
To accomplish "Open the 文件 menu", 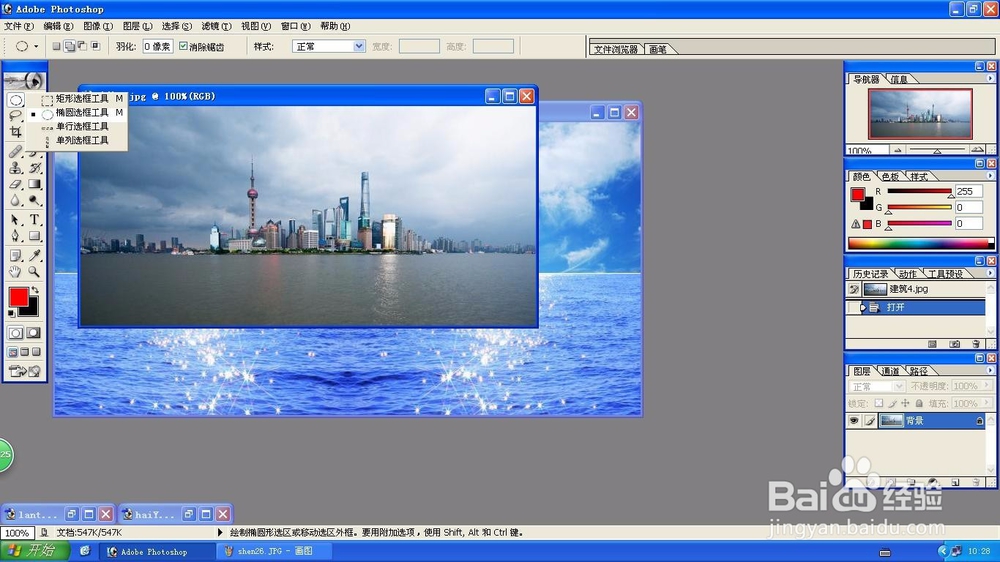I will [x=18, y=26].
